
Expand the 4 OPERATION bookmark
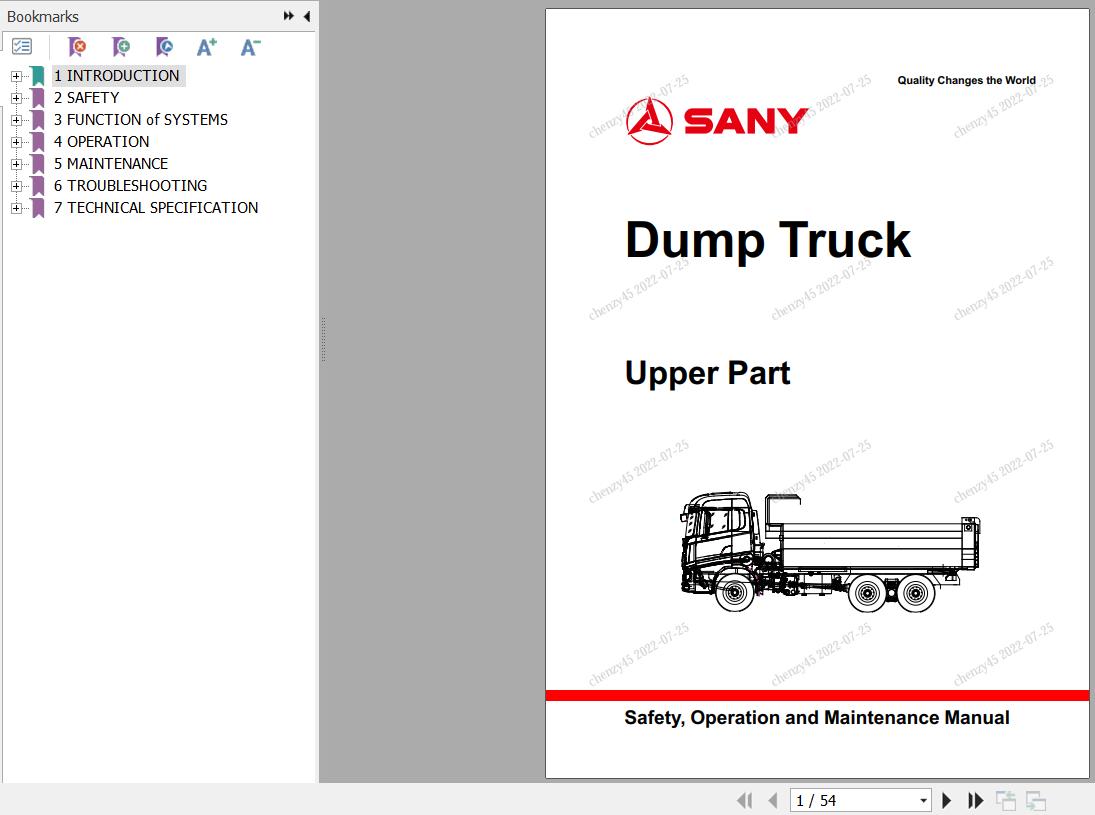[16, 142]
